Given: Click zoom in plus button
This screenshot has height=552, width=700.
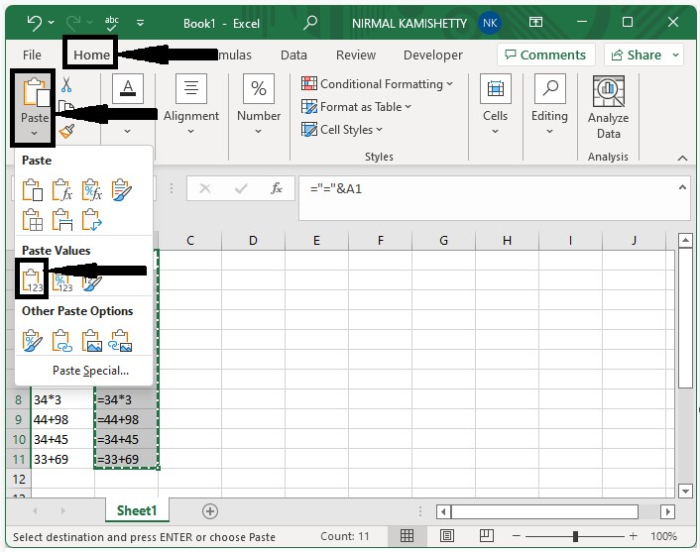Looking at the screenshot, I should tap(633, 535).
